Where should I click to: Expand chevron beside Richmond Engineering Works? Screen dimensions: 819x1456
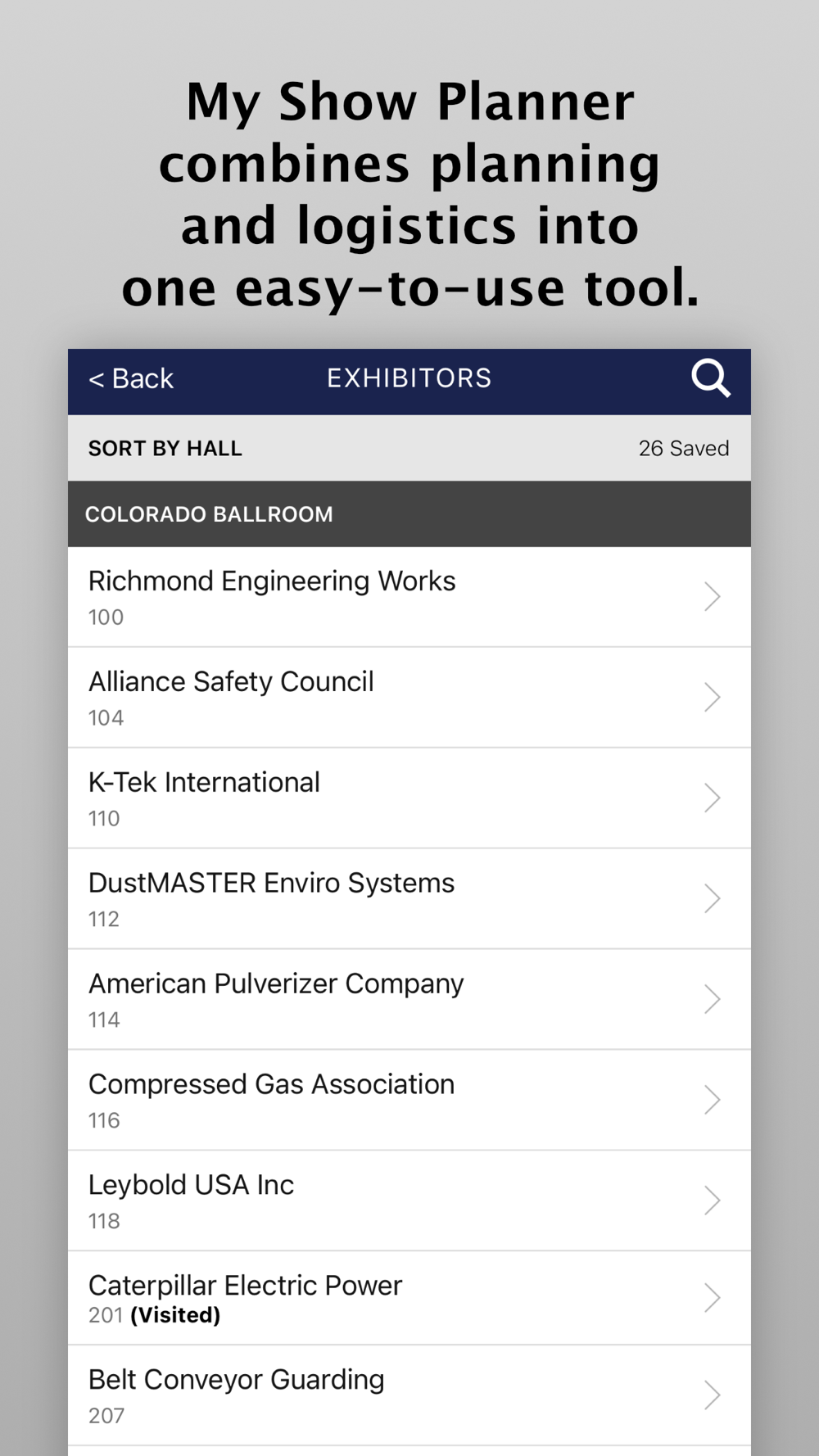click(x=712, y=596)
